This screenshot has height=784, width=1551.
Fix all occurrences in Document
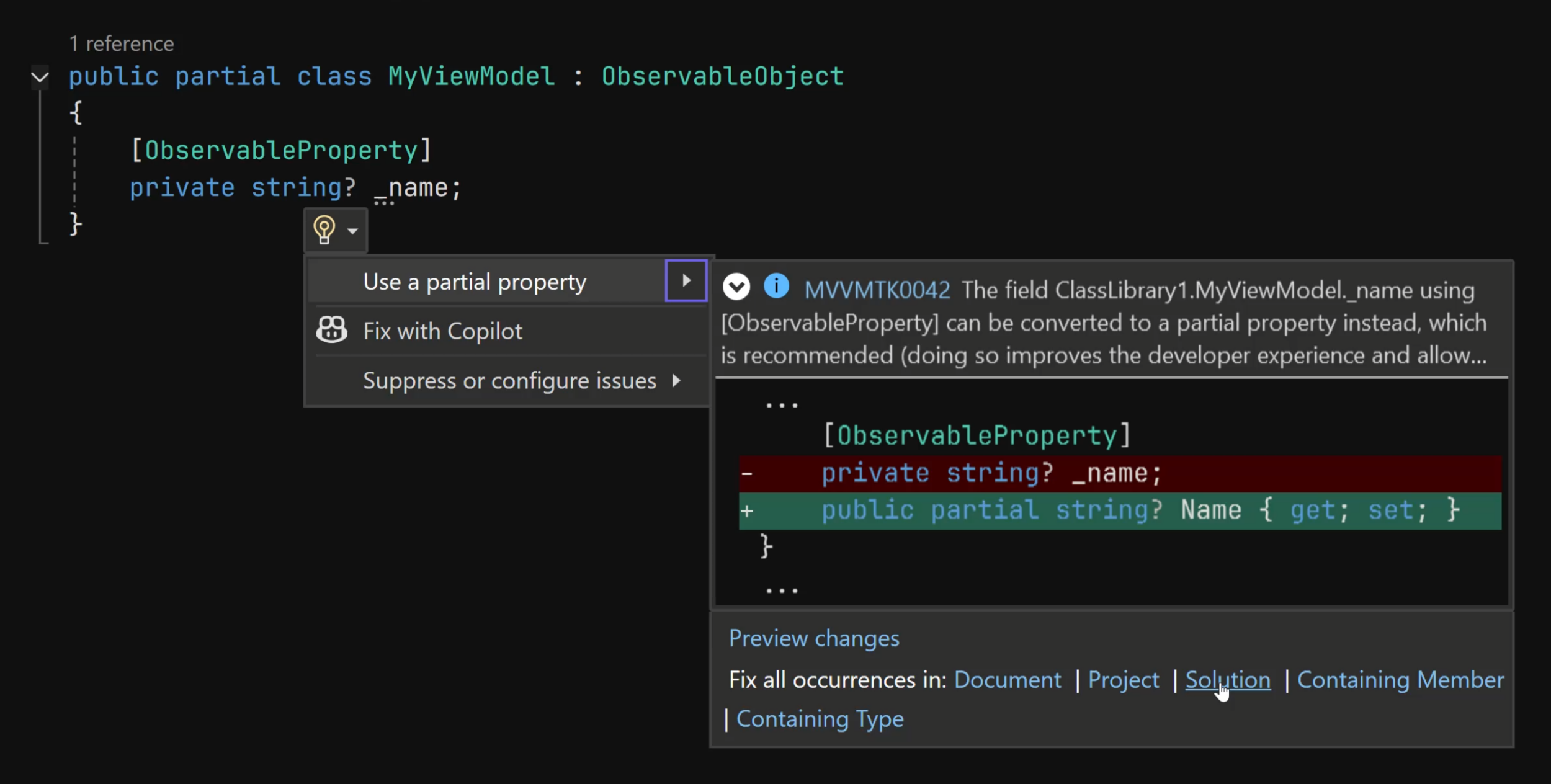(1008, 680)
